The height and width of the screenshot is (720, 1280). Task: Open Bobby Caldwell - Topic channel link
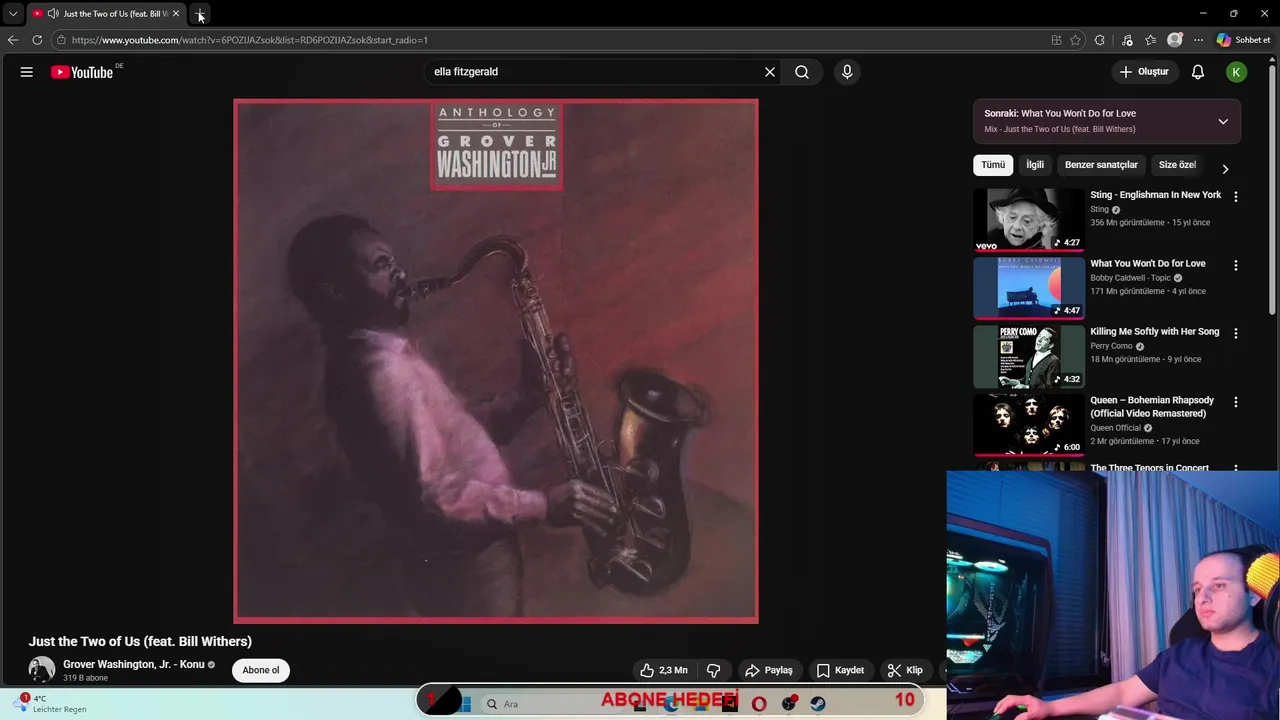pos(1131,278)
